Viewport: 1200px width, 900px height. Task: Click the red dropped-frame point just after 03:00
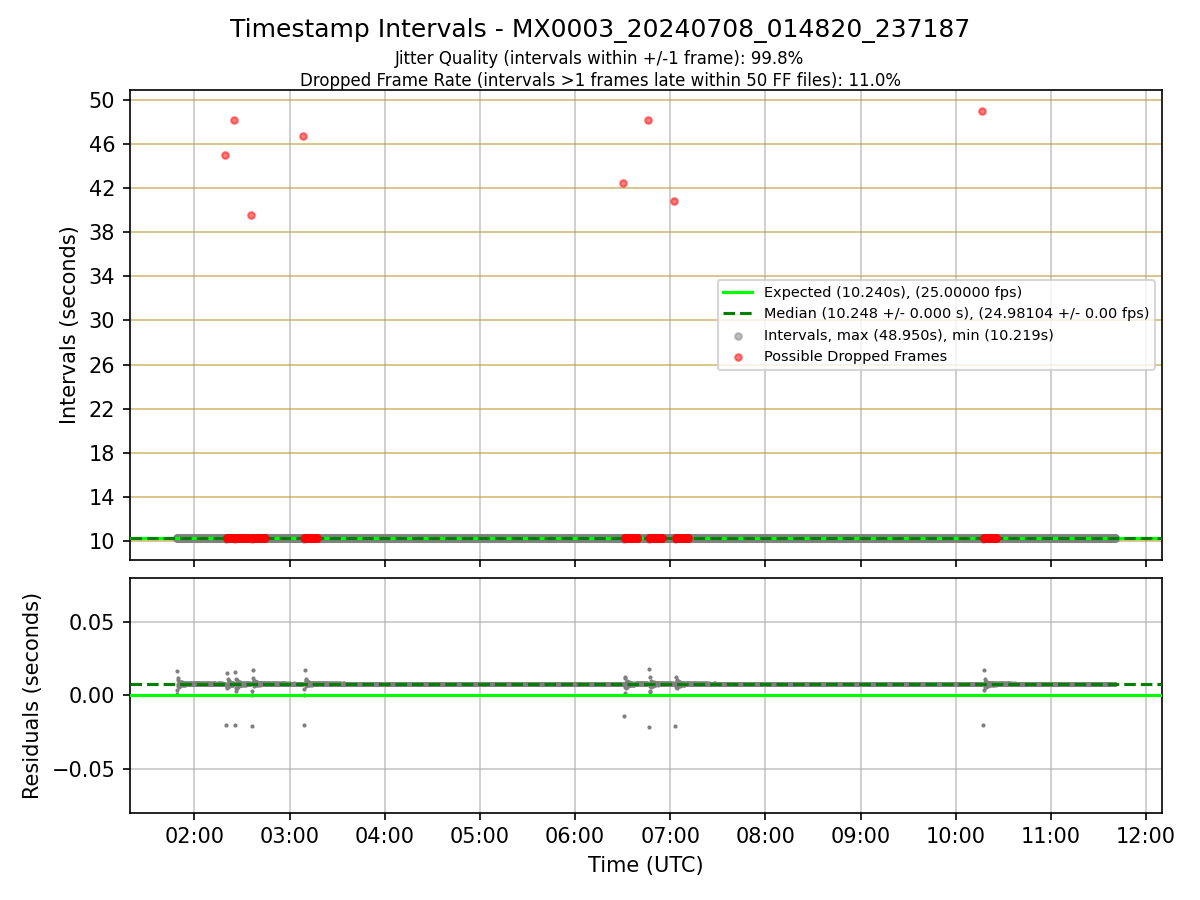coord(303,136)
